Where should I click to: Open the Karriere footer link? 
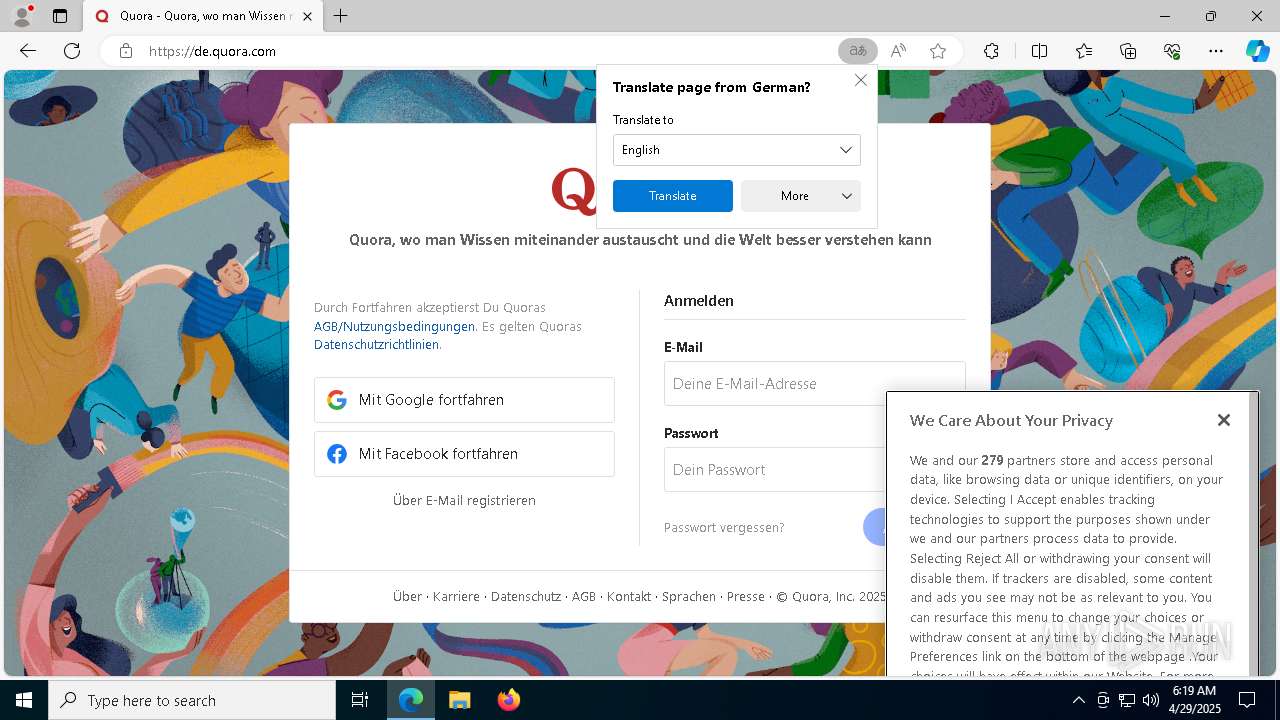[x=456, y=596]
